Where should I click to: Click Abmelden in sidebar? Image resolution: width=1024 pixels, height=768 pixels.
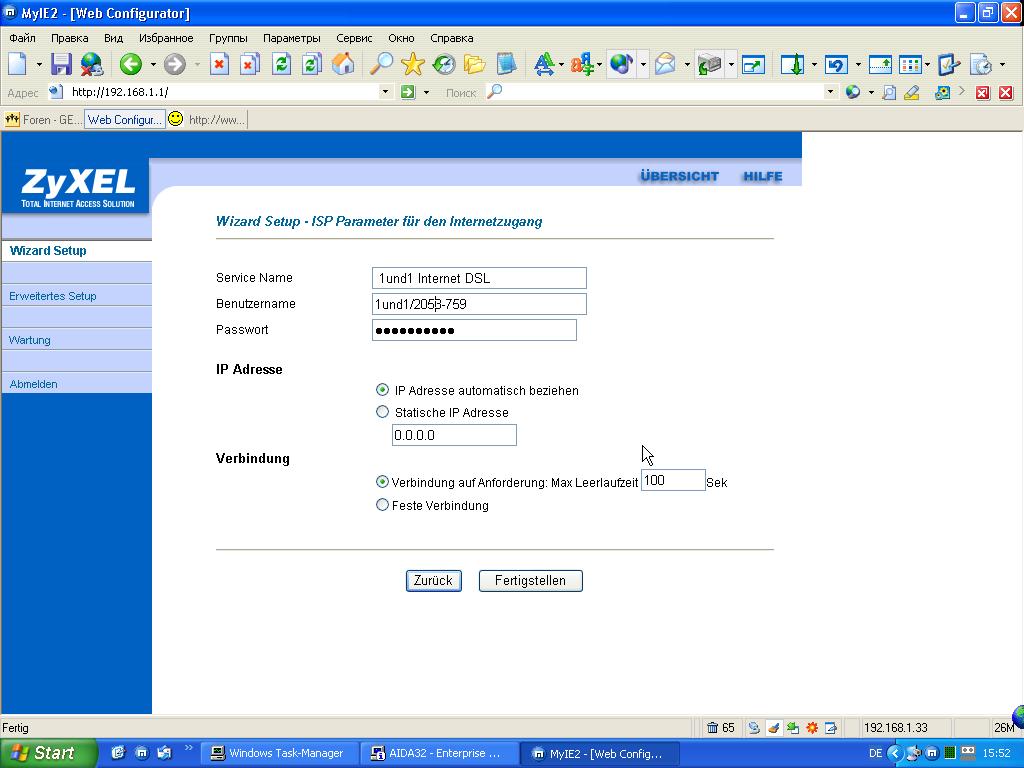coord(33,384)
